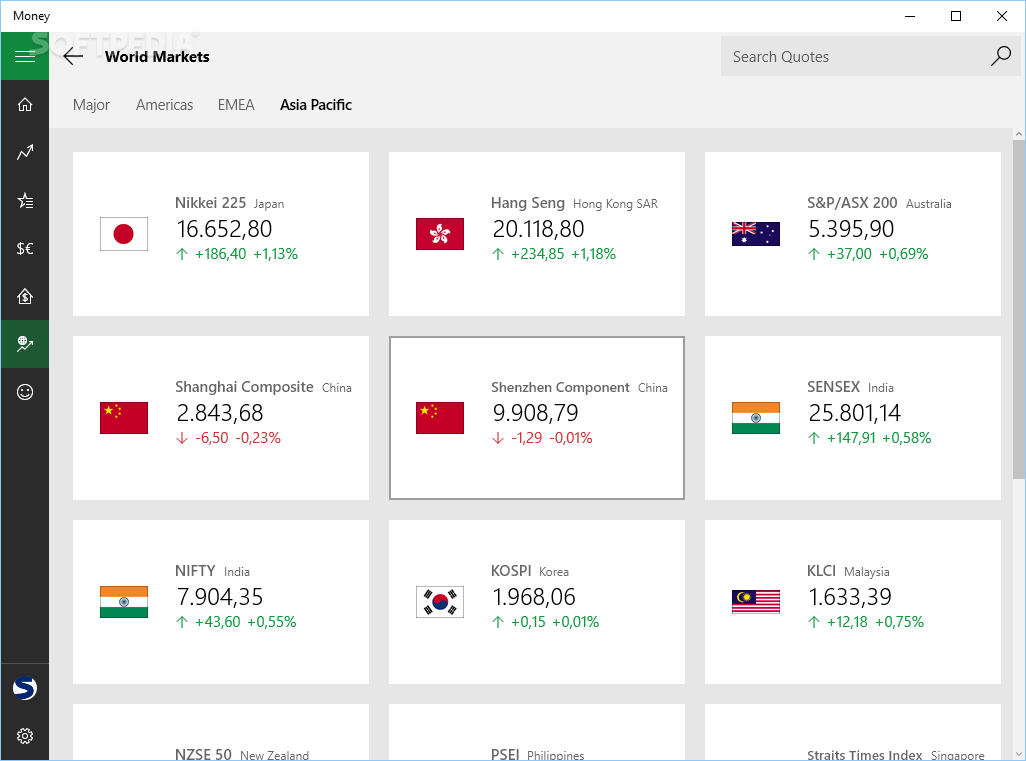Open the Mortgage calculator house icon
The width and height of the screenshot is (1026, 761).
tap(24, 296)
